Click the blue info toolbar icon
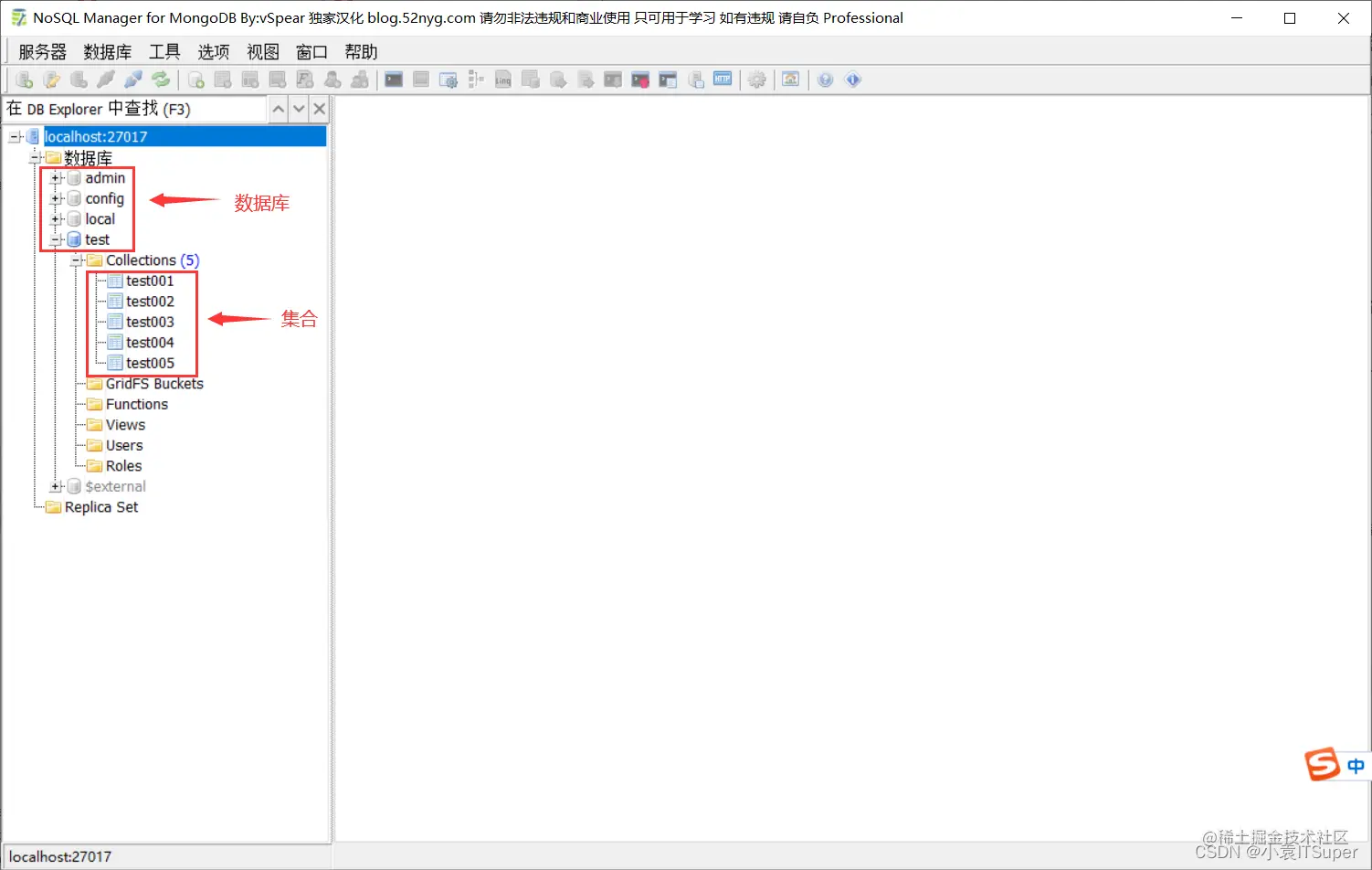1372x870 pixels. coord(853,80)
